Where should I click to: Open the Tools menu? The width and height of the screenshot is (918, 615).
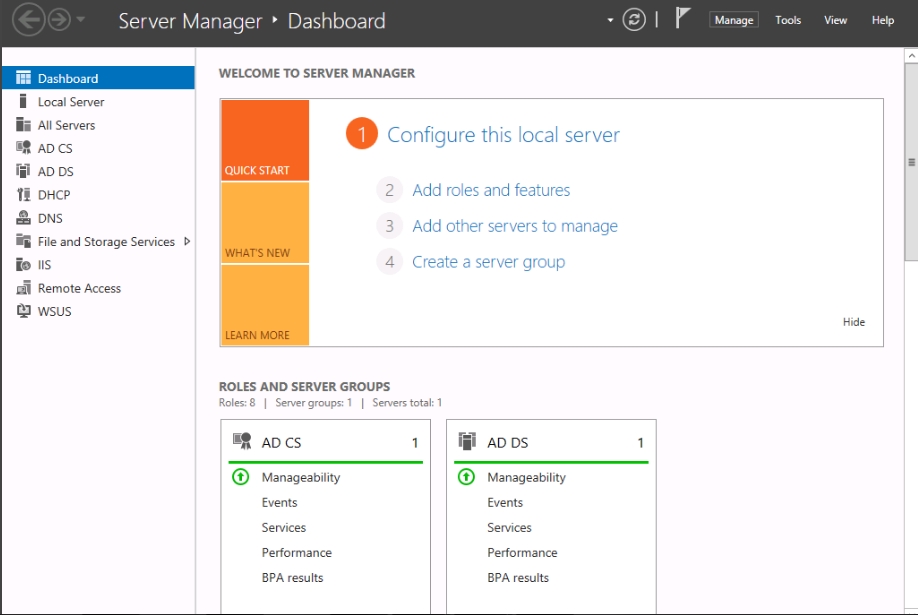(x=788, y=20)
